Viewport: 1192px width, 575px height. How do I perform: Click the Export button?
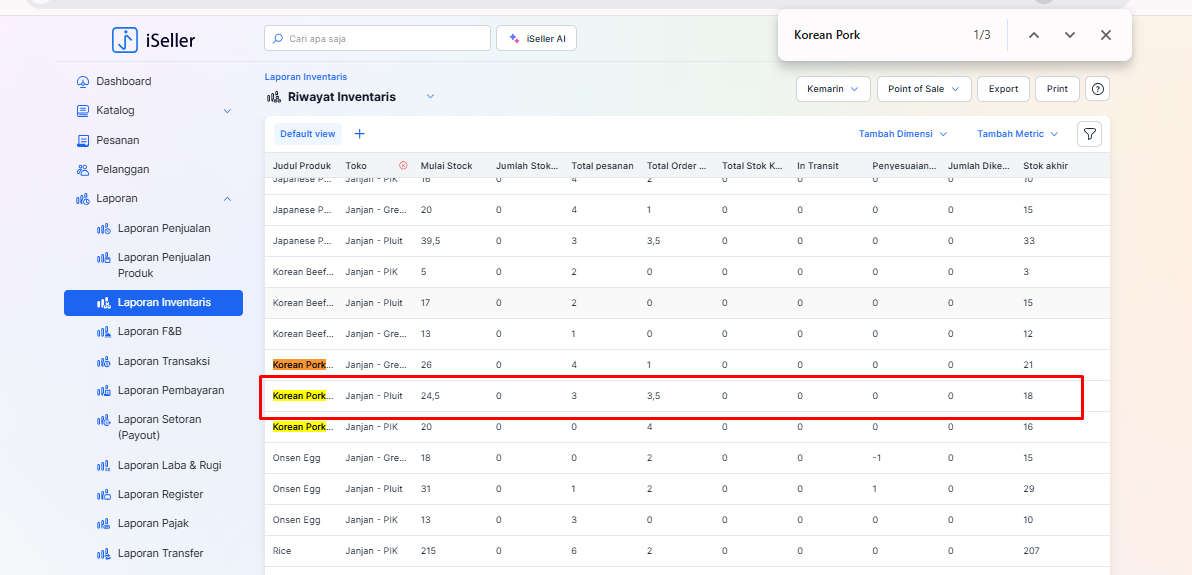pos(1003,89)
